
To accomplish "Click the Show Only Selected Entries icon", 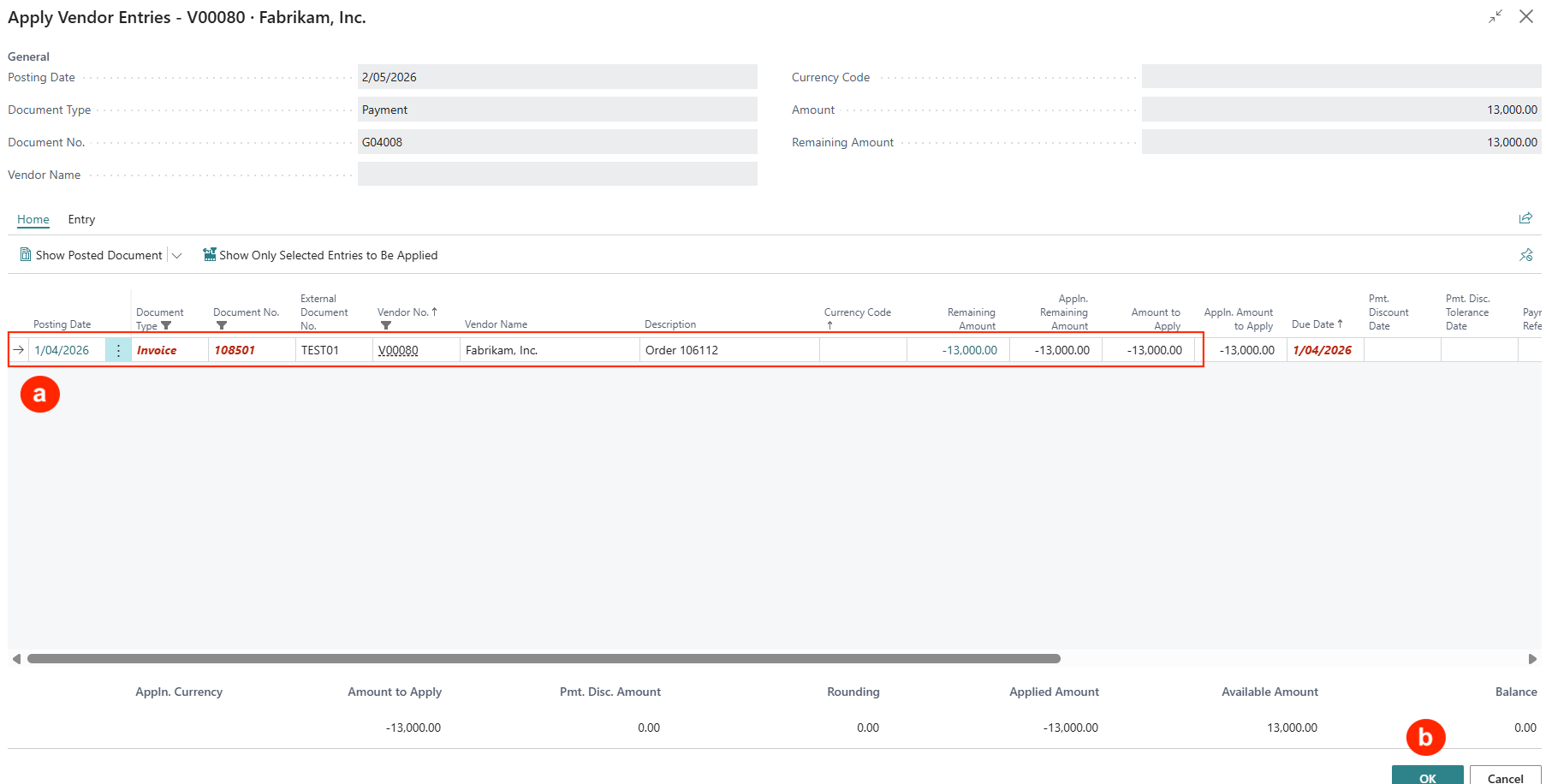I will tap(209, 255).
